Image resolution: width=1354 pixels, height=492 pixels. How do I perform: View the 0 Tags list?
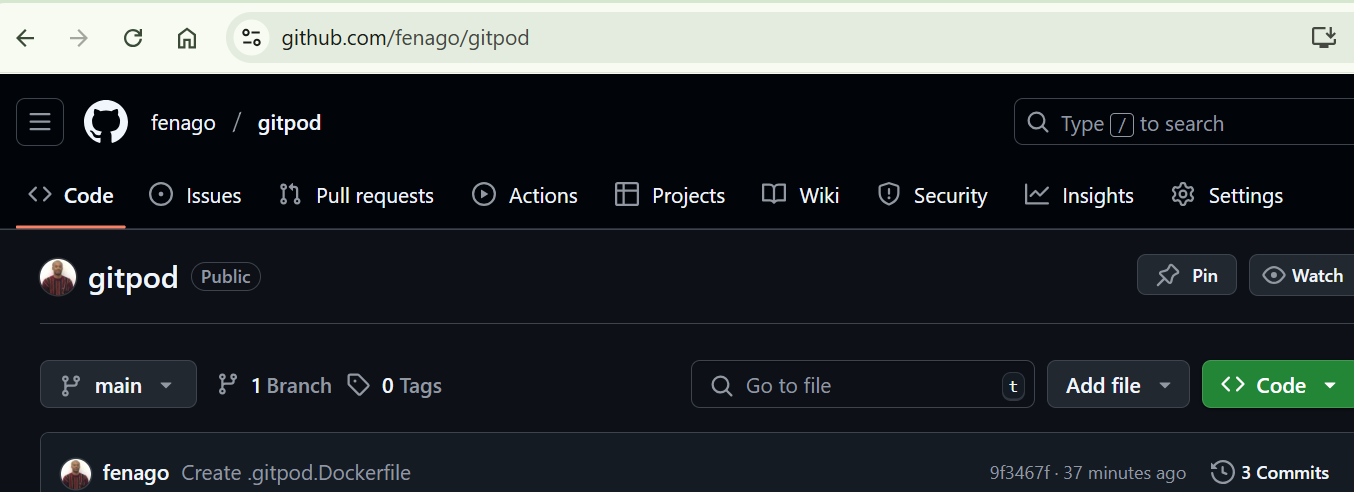[x=395, y=385]
